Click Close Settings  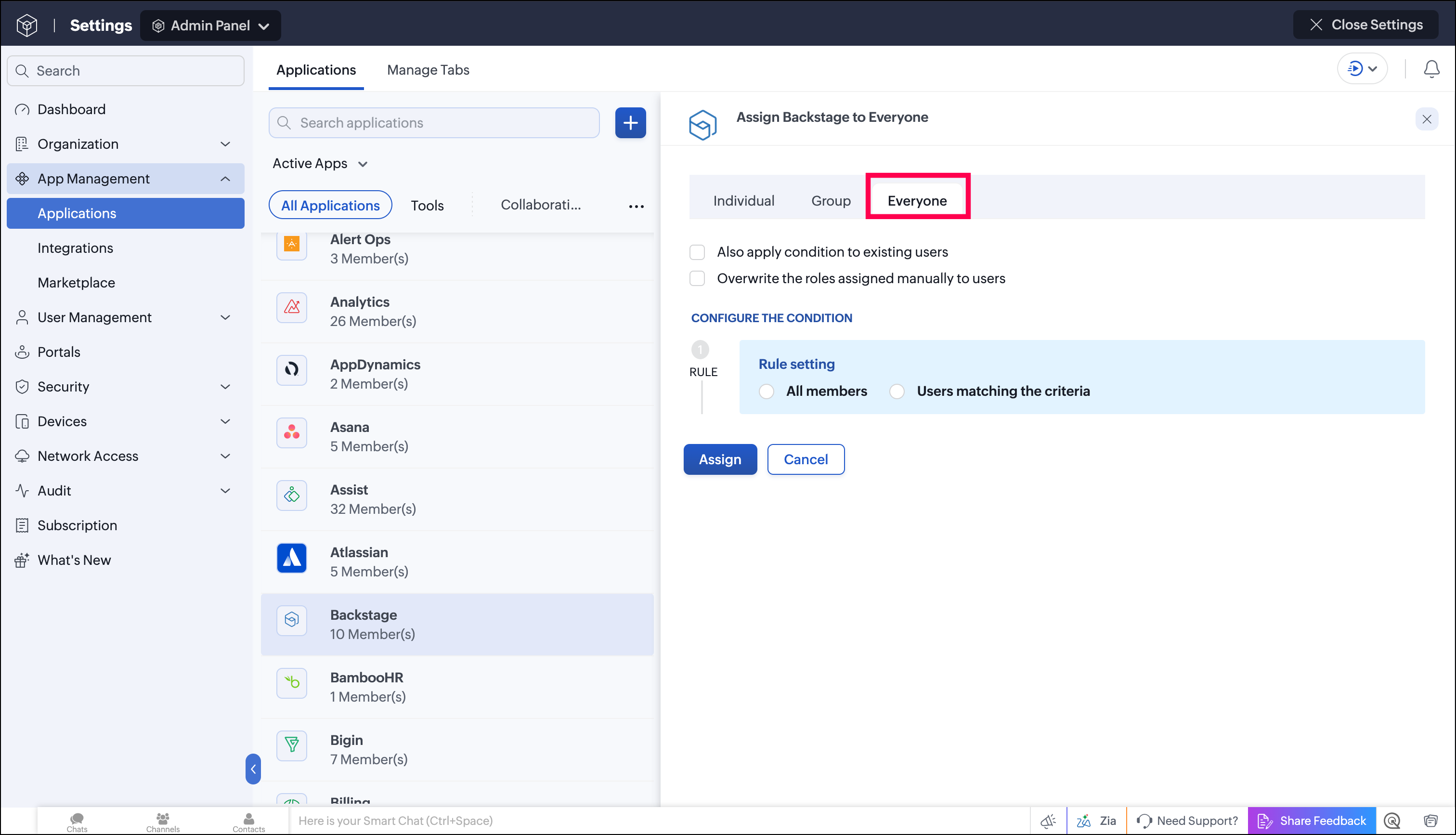click(1365, 25)
